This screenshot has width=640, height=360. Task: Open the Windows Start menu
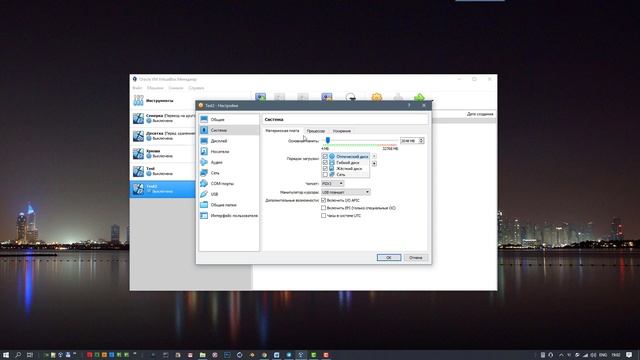(6, 355)
